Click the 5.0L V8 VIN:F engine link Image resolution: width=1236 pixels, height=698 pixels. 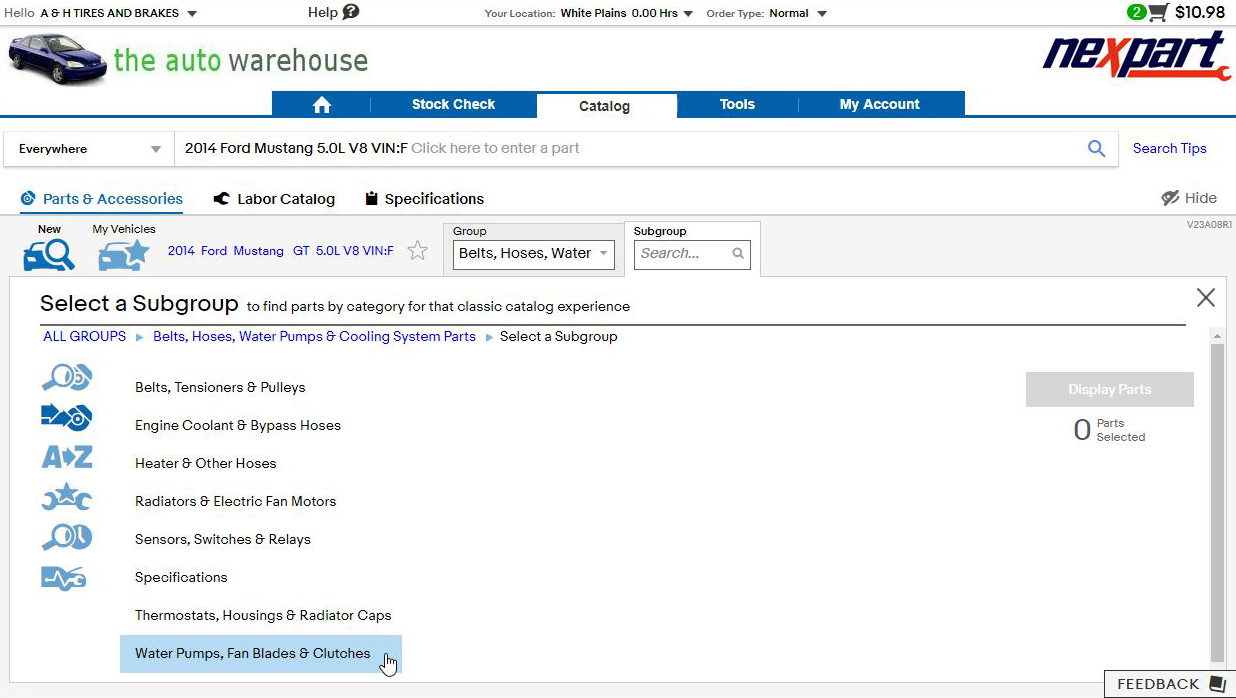[355, 251]
